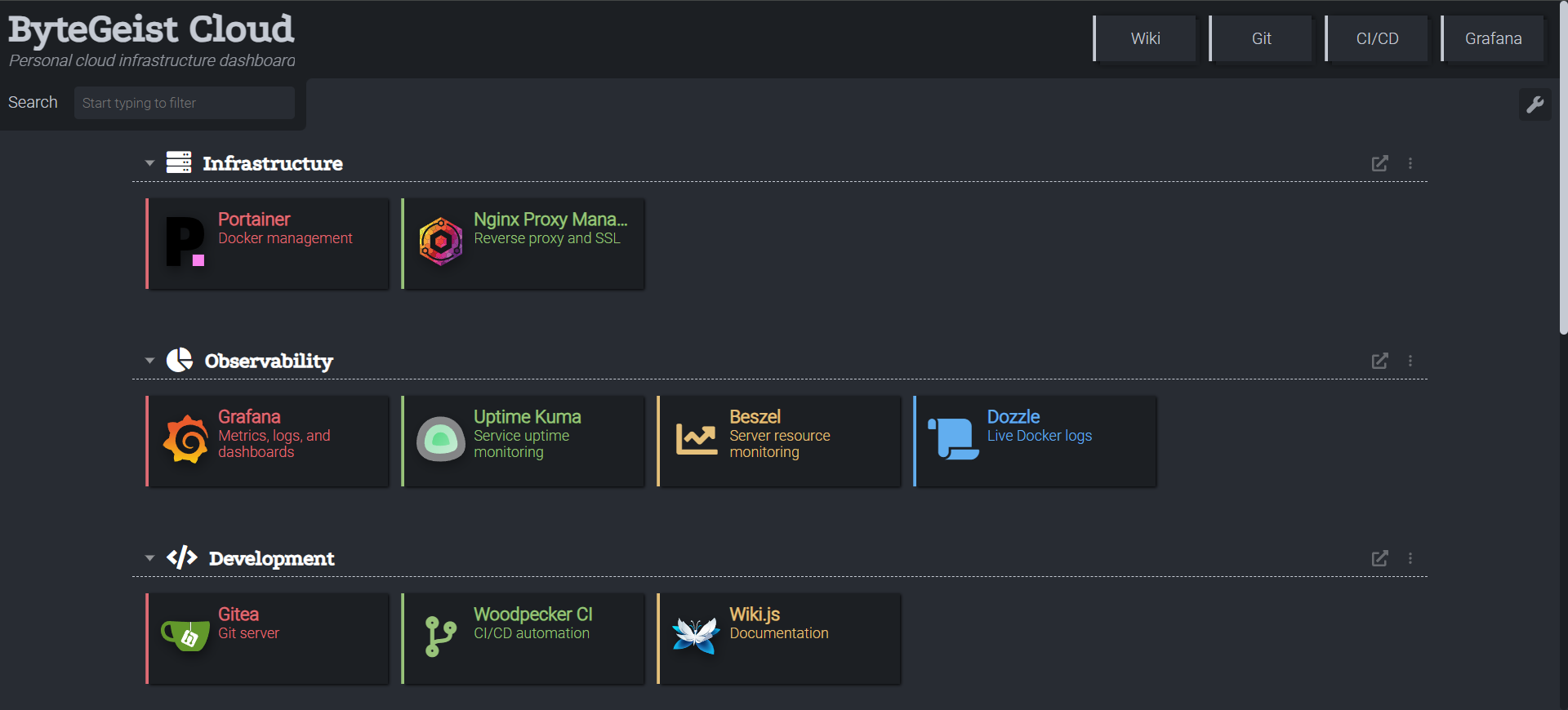Click the Portainer logo icon
The width and height of the screenshot is (1568, 710).
[185, 242]
